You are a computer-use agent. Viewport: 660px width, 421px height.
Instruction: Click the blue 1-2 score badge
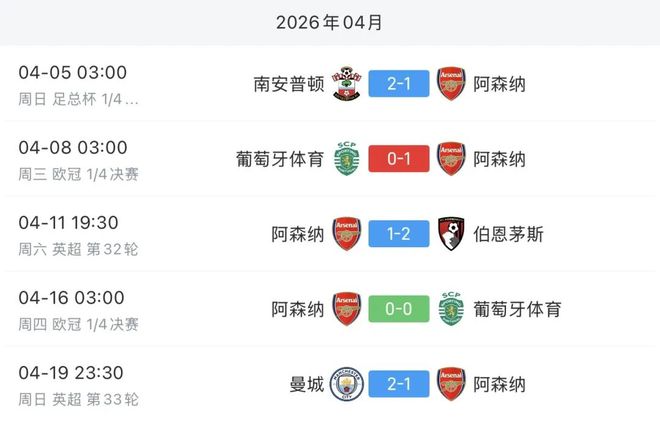(x=399, y=234)
